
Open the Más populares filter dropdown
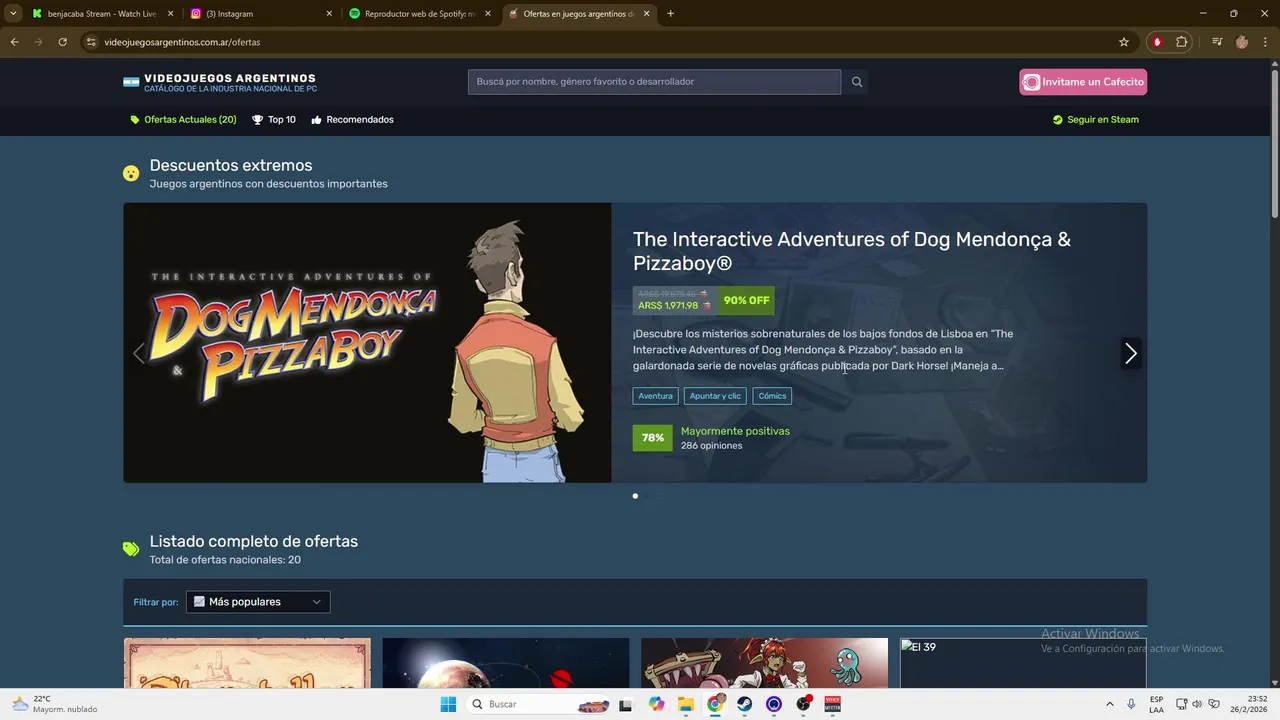point(258,602)
